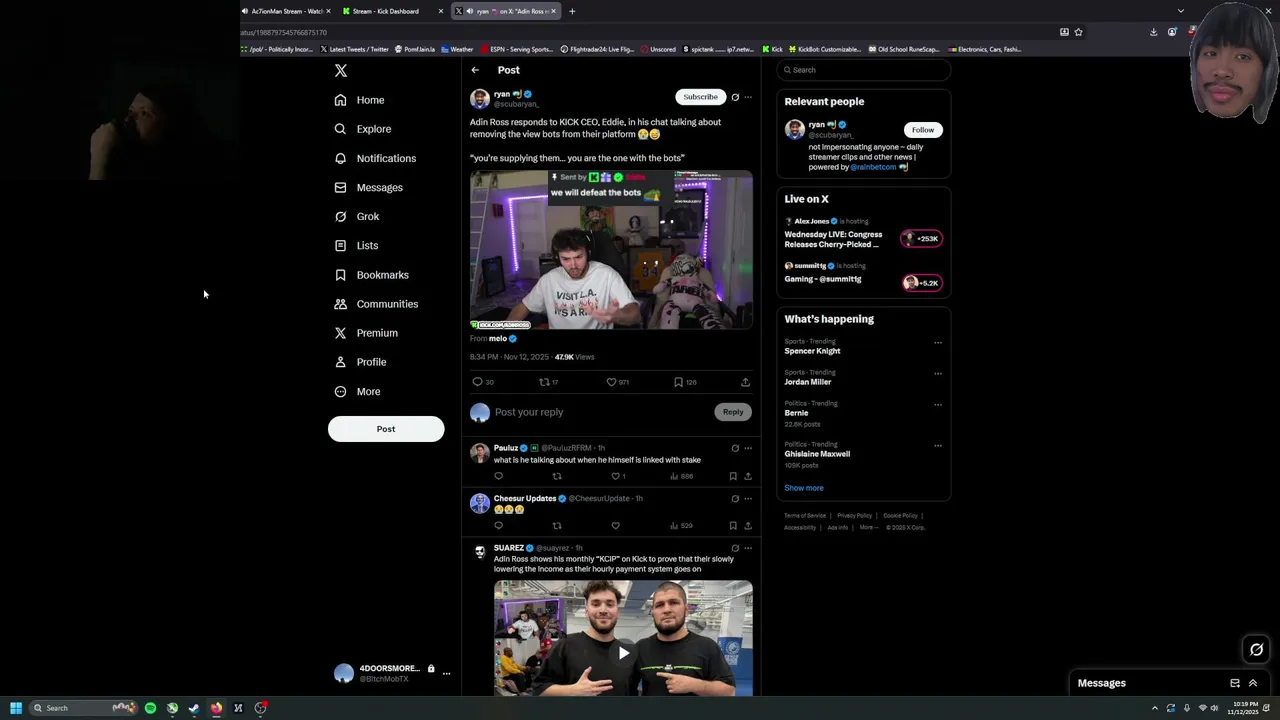Follow ryan in Relevant people
The height and width of the screenshot is (720, 1280).
pos(923,130)
